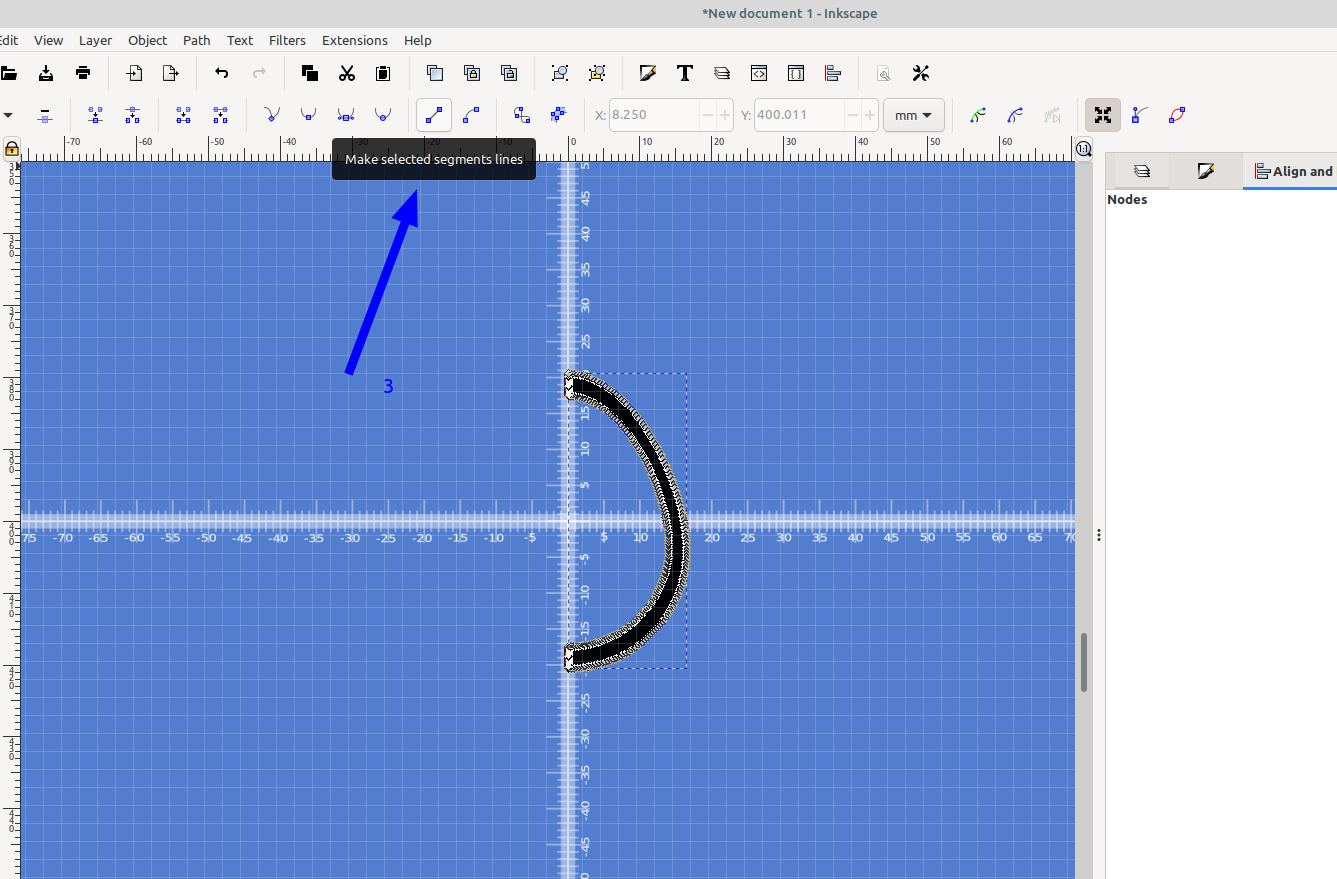1337x879 pixels.
Task: Join selected nodes icon
Action: (x=95, y=115)
